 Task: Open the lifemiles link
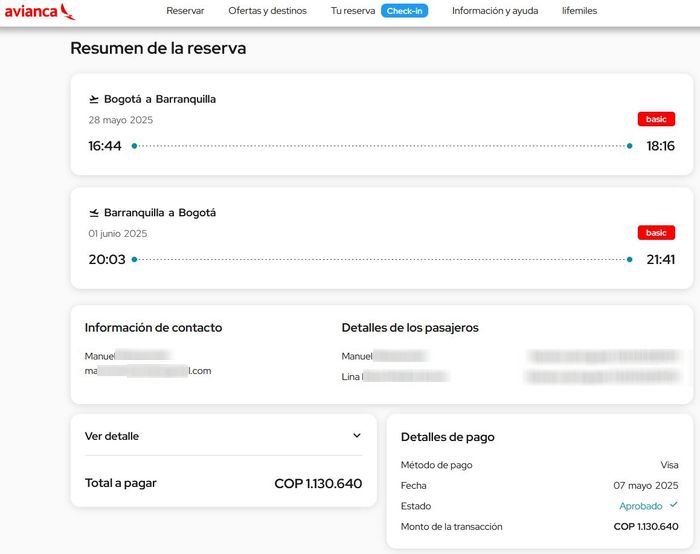click(579, 11)
